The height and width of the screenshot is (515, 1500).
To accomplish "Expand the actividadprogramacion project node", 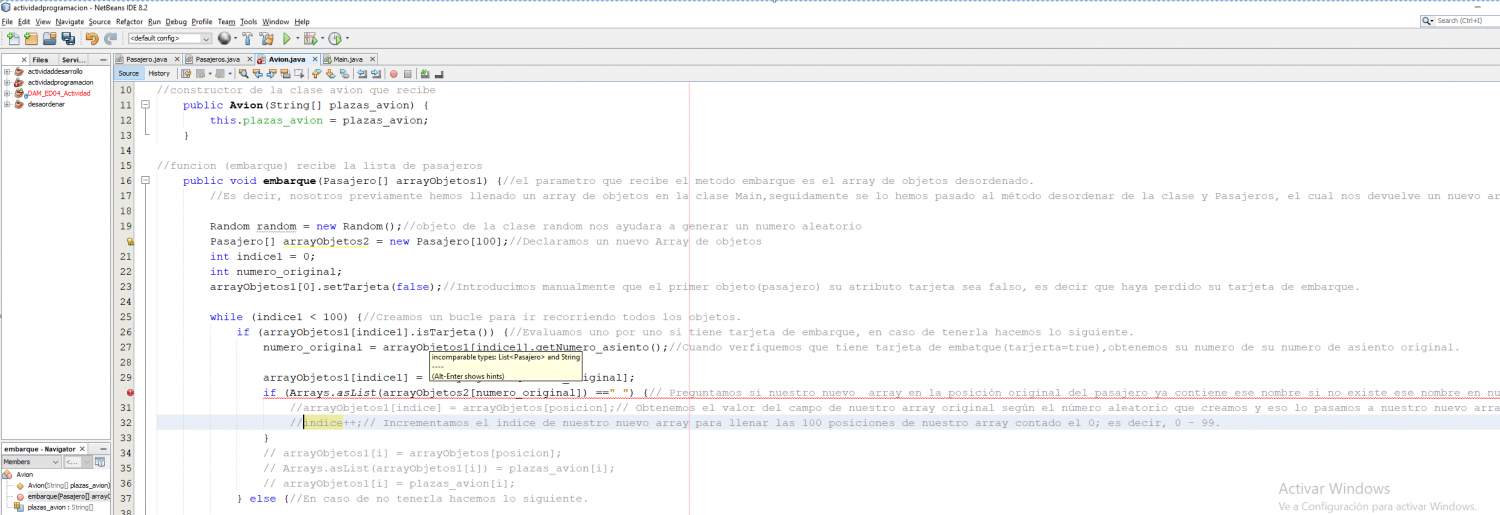I will click(x=7, y=82).
